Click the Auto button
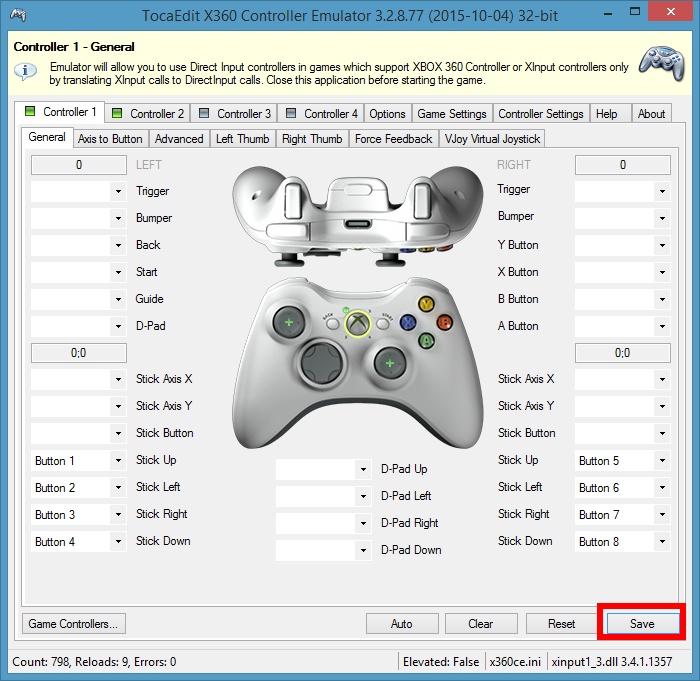700x681 pixels. tap(402, 623)
